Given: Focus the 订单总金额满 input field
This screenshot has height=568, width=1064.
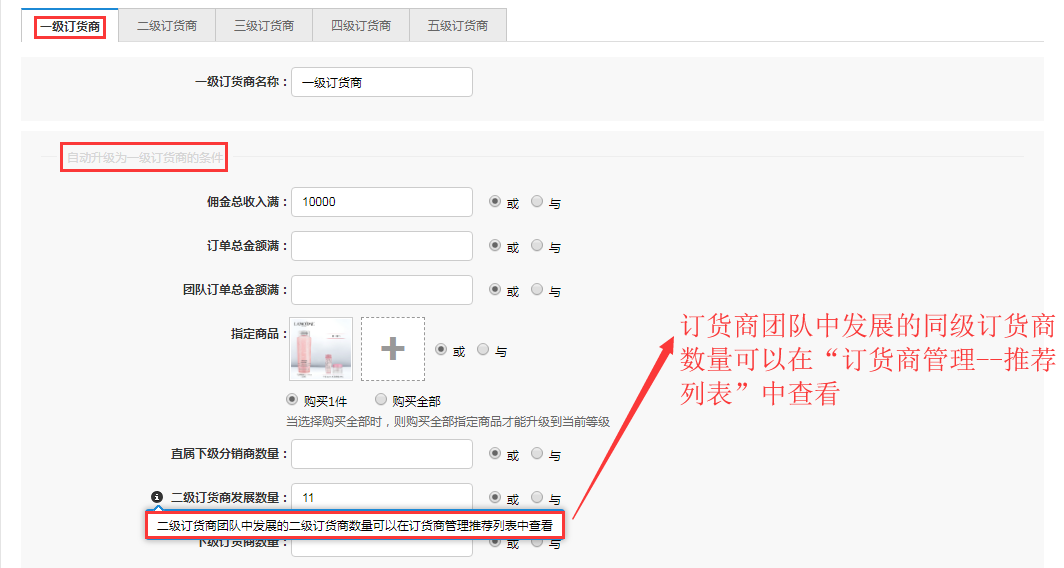Looking at the screenshot, I should 382,246.
